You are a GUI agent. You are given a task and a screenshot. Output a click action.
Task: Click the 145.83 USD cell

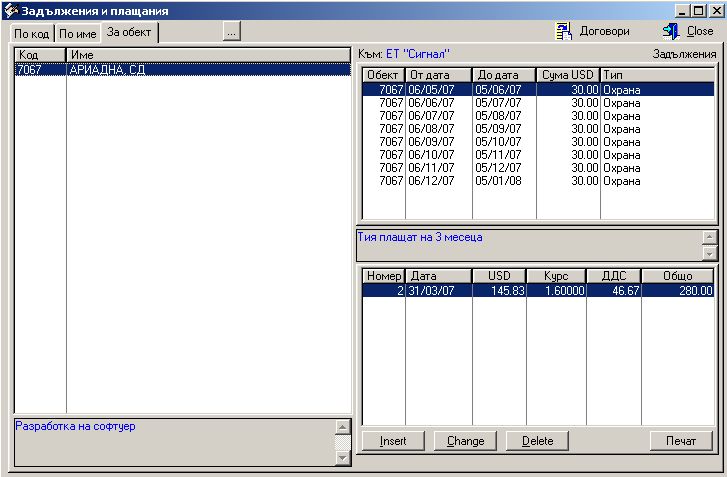(499, 291)
